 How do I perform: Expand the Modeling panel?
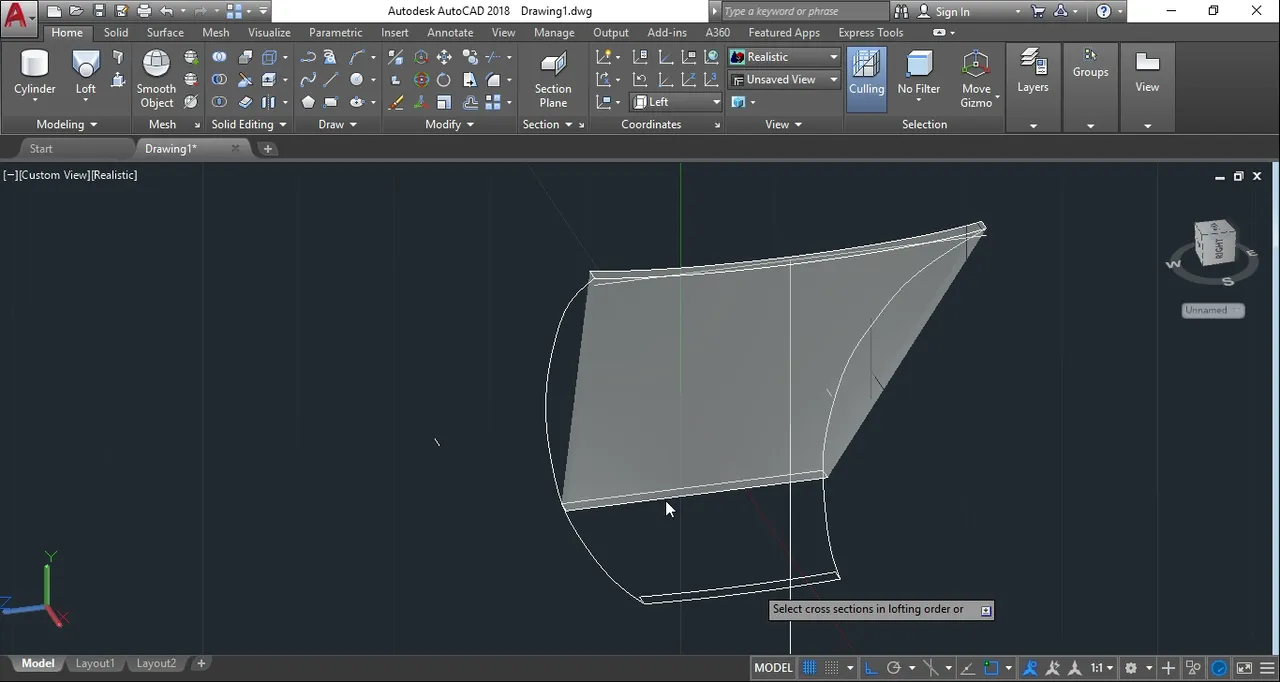click(x=66, y=124)
